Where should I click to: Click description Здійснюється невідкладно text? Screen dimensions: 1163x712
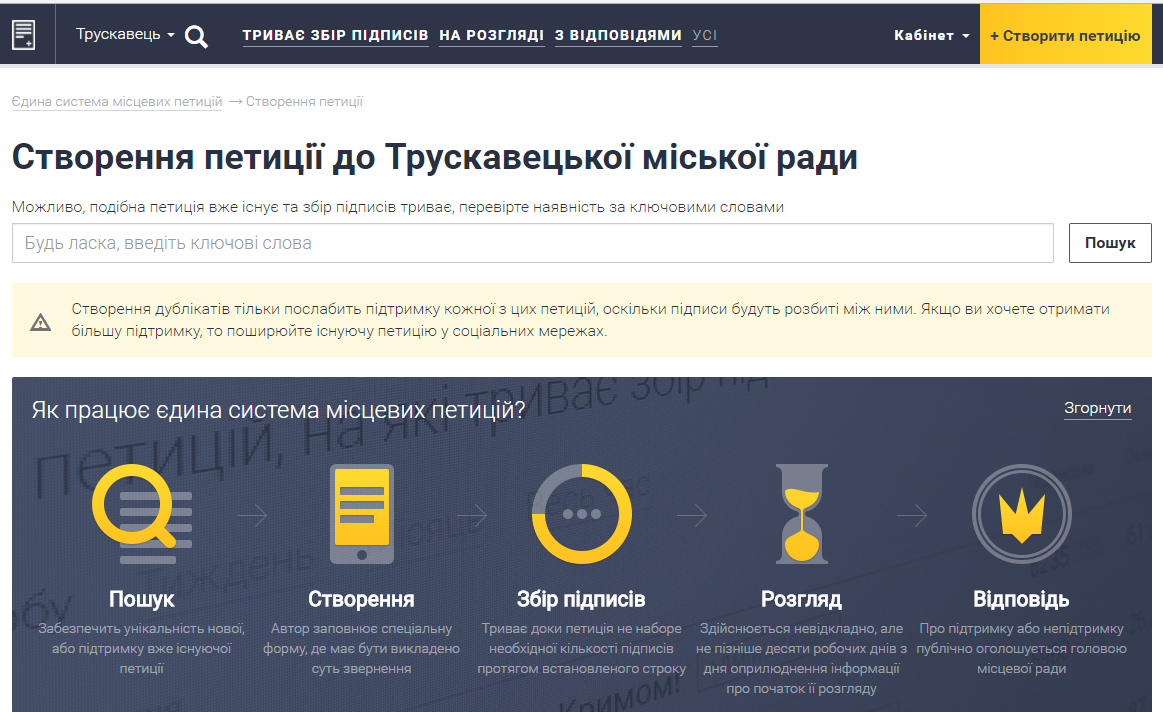pyautogui.click(x=801, y=659)
